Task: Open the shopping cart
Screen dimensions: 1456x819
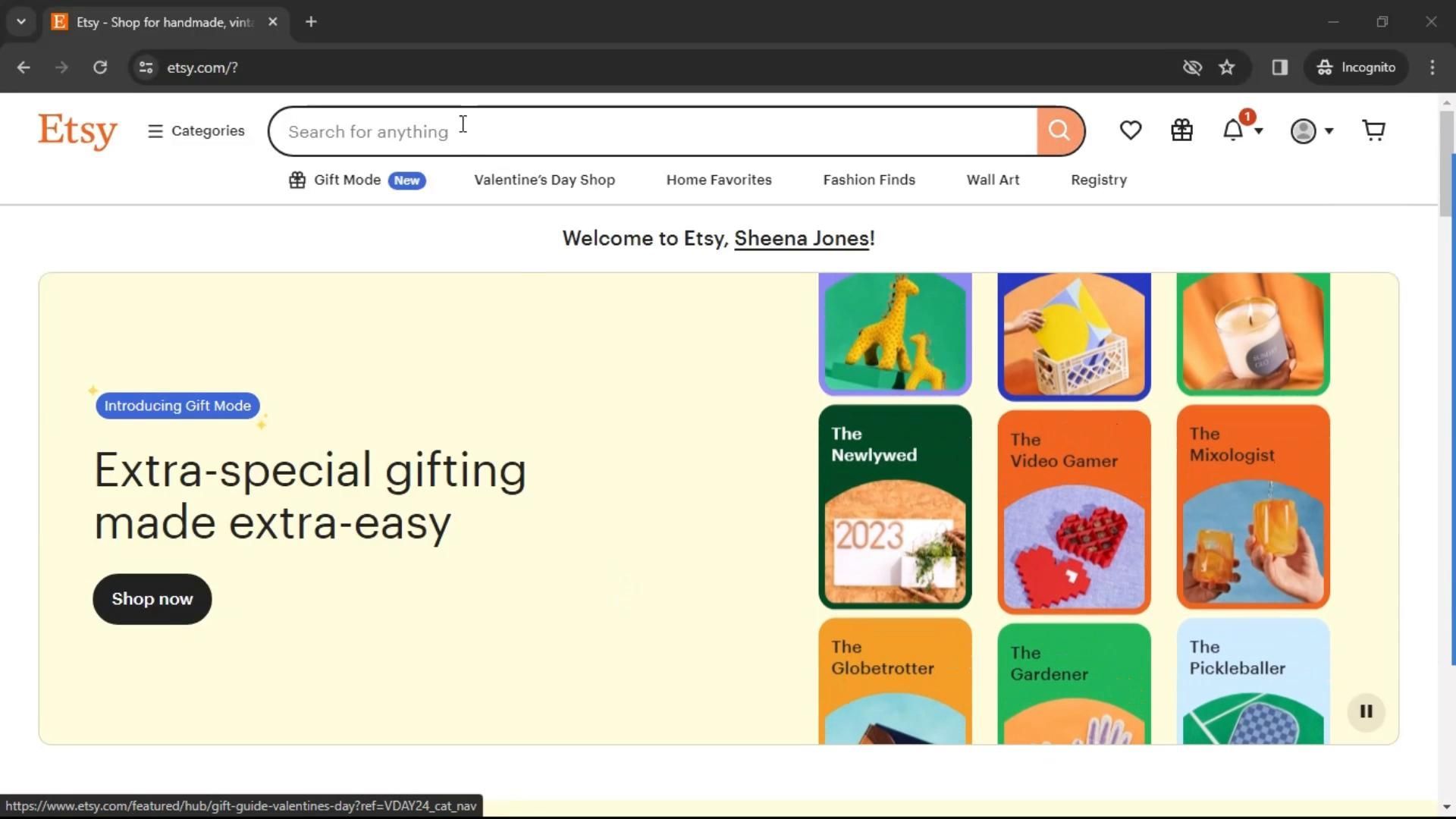Action: click(x=1373, y=130)
